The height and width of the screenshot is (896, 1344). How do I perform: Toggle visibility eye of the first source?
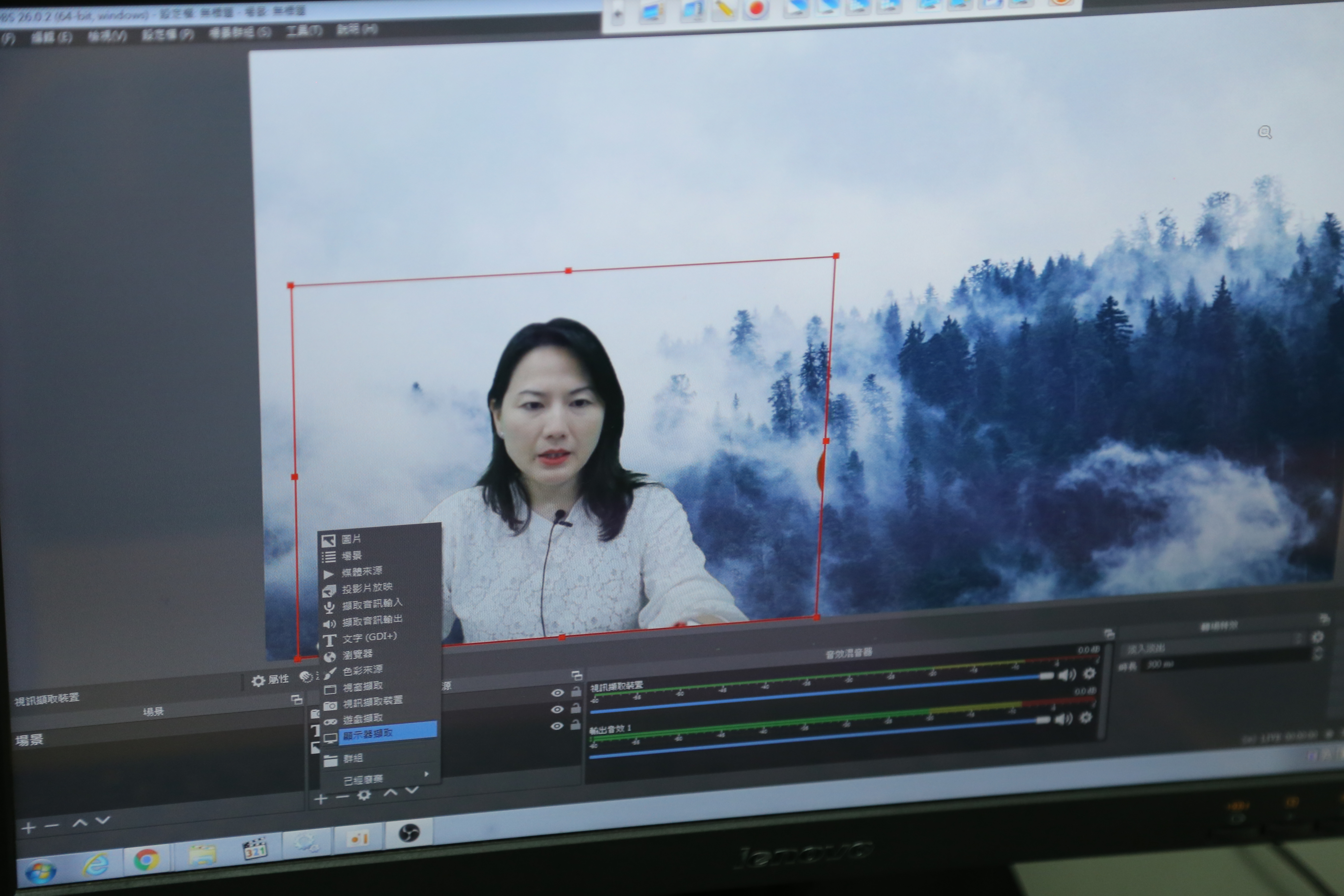(558, 693)
